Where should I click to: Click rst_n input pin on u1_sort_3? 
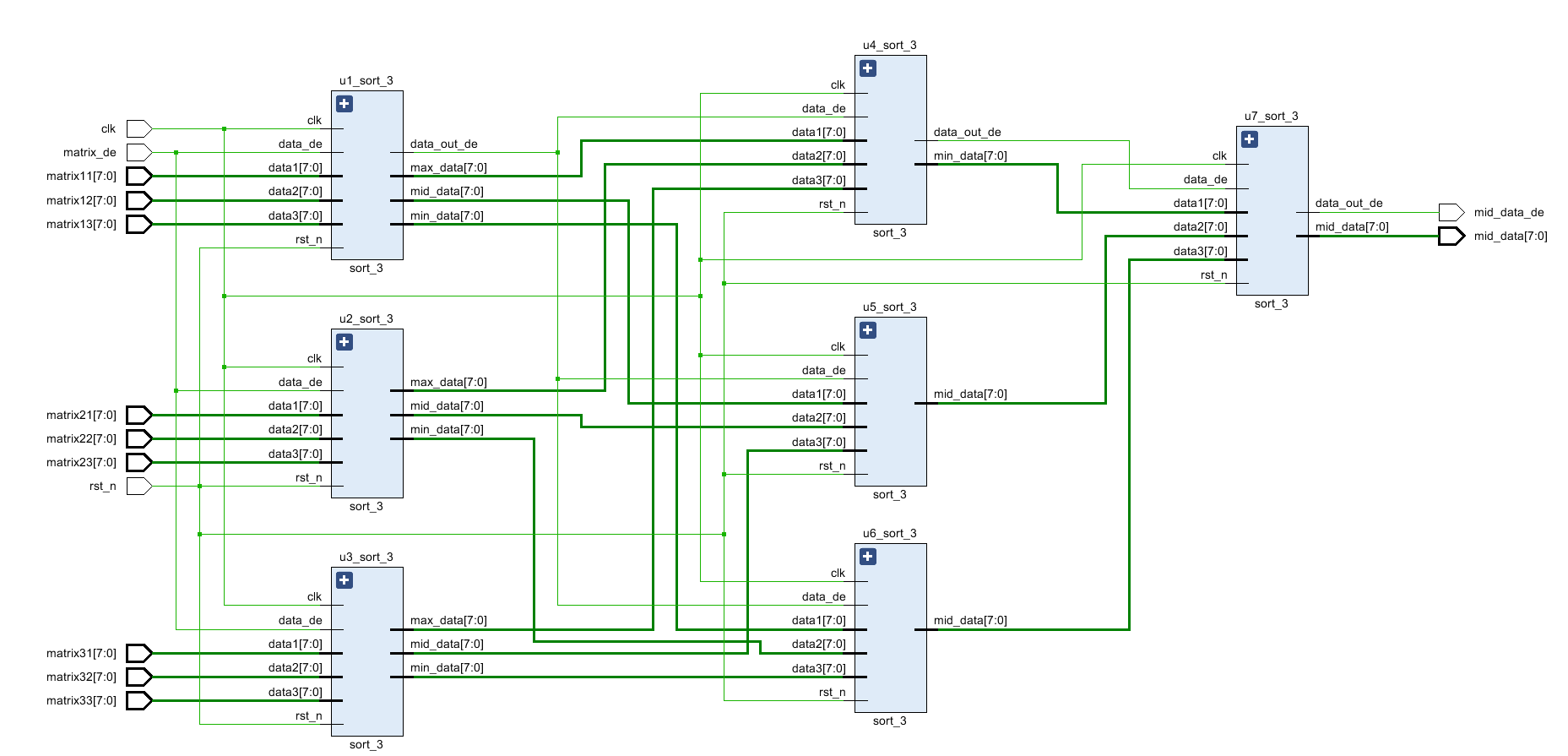coord(309,240)
